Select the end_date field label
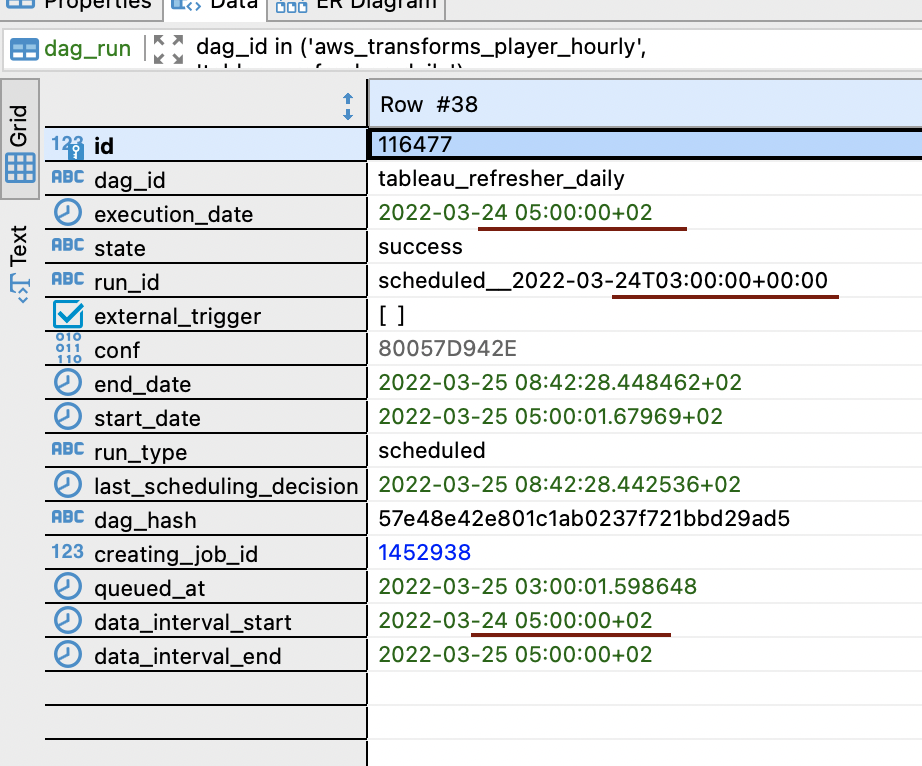Image resolution: width=922 pixels, height=766 pixels. coord(143,384)
